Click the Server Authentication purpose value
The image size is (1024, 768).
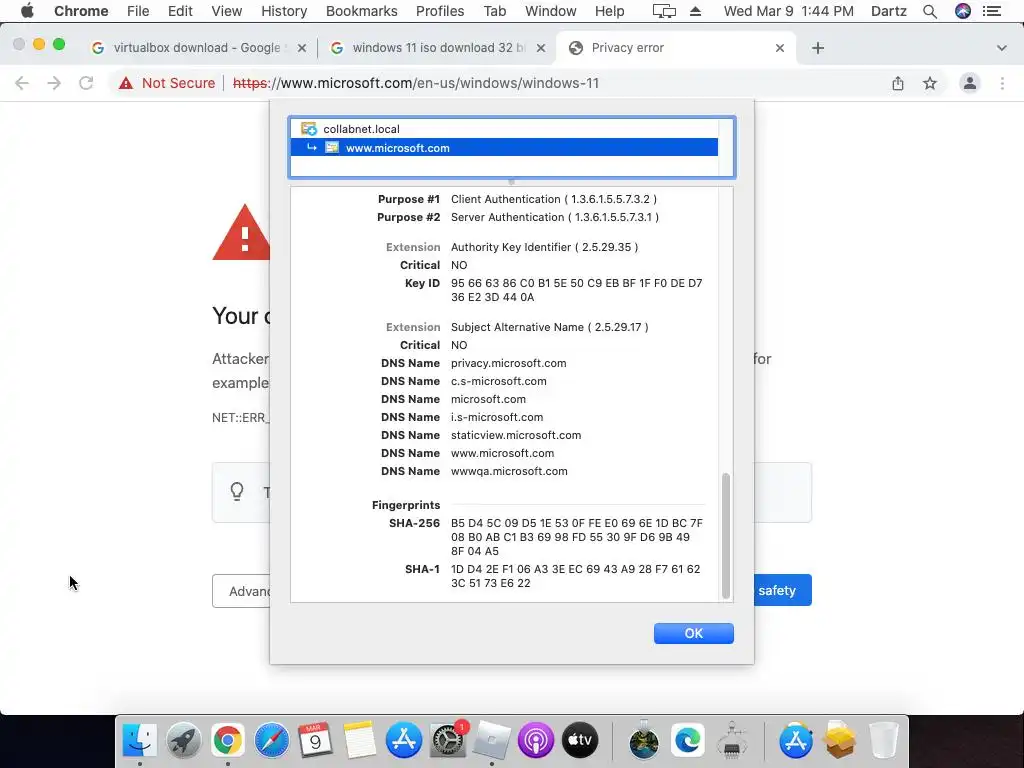coord(554,217)
